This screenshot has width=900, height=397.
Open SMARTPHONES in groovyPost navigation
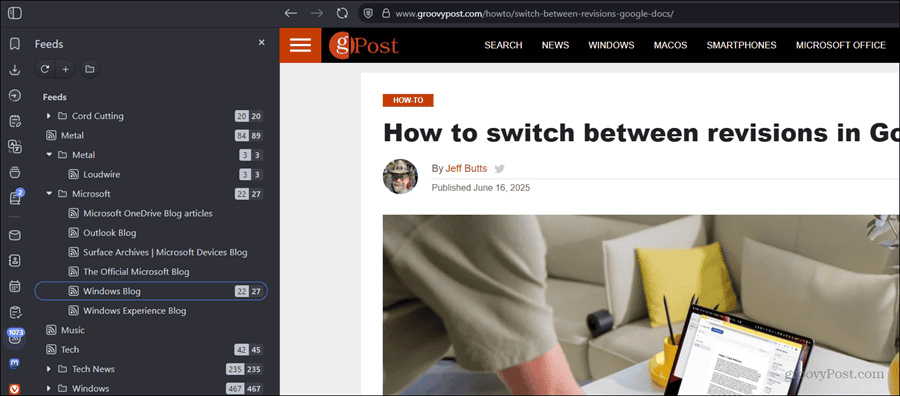pyautogui.click(x=742, y=45)
